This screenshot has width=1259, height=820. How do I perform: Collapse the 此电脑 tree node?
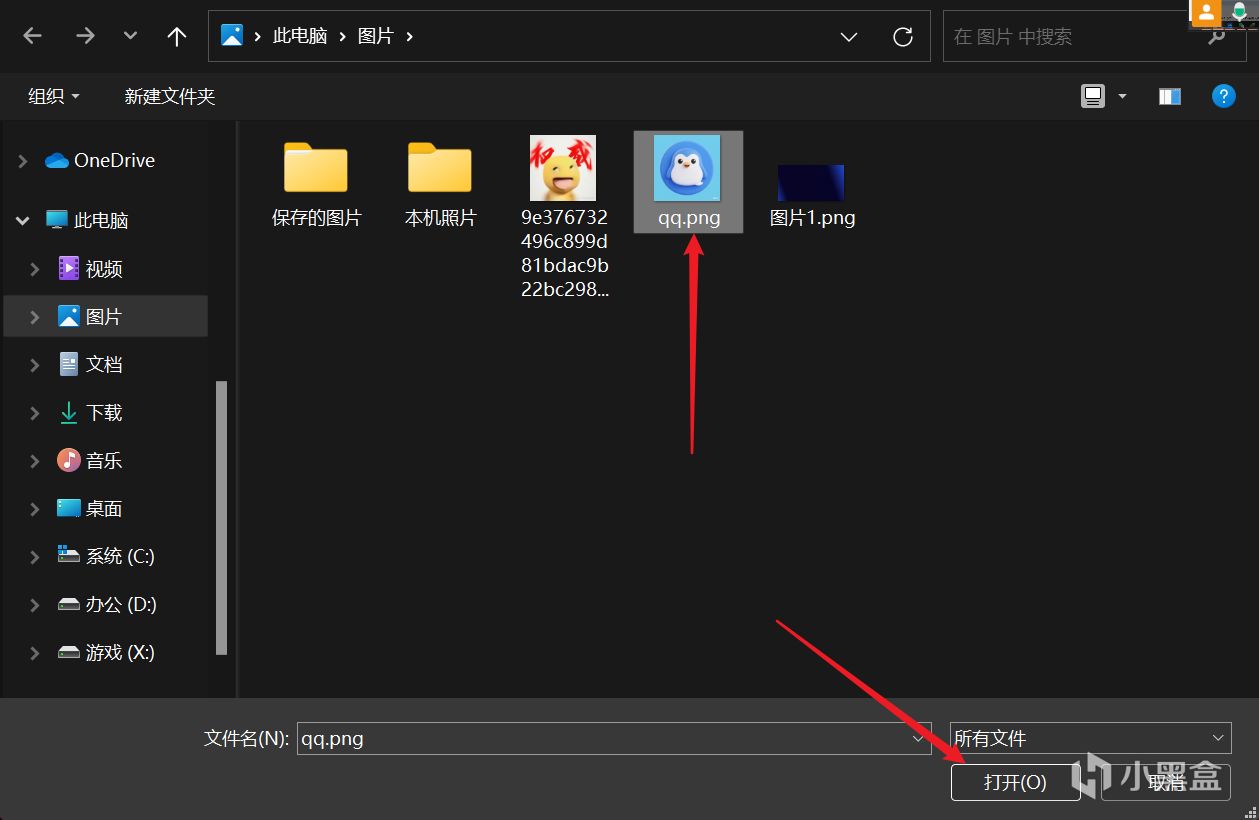coord(23,220)
